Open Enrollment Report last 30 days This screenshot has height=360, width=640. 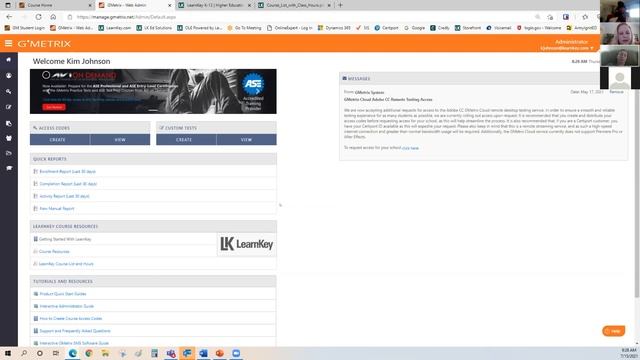[67, 171]
